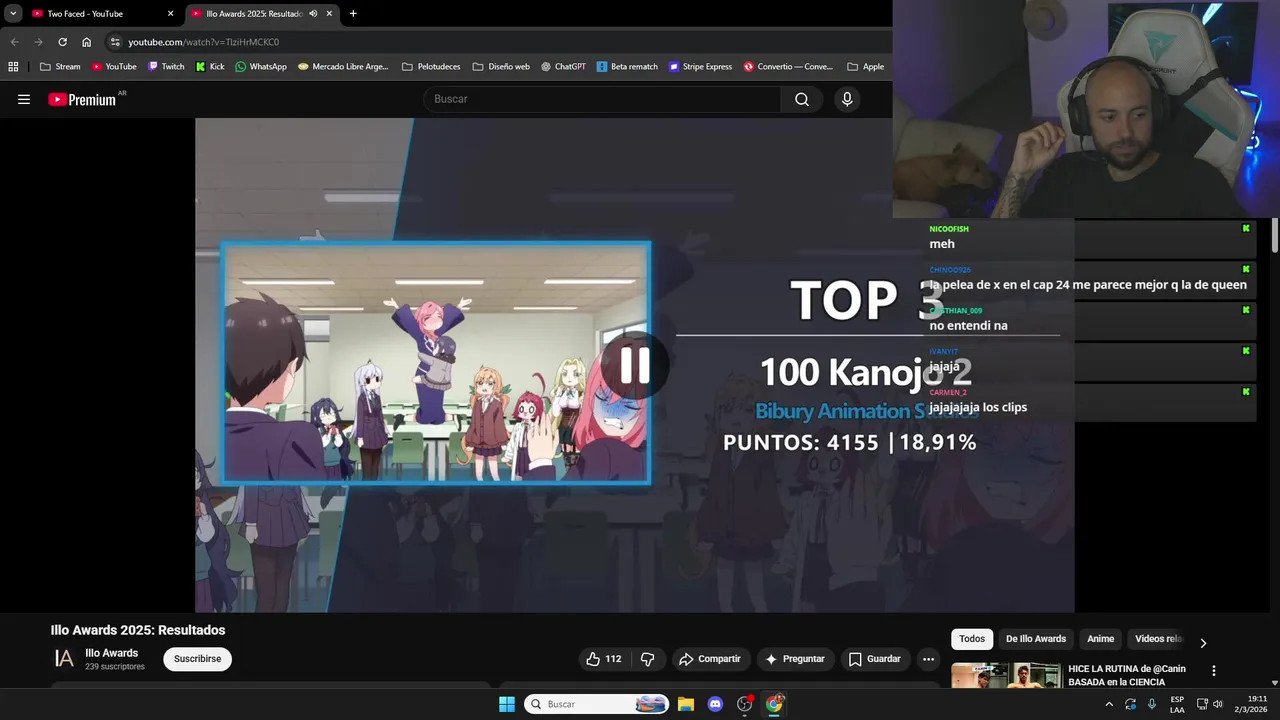This screenshot has width=1280, height=720.
Task: Open the ChatGPT bookmark
Action: click(563, 67)
